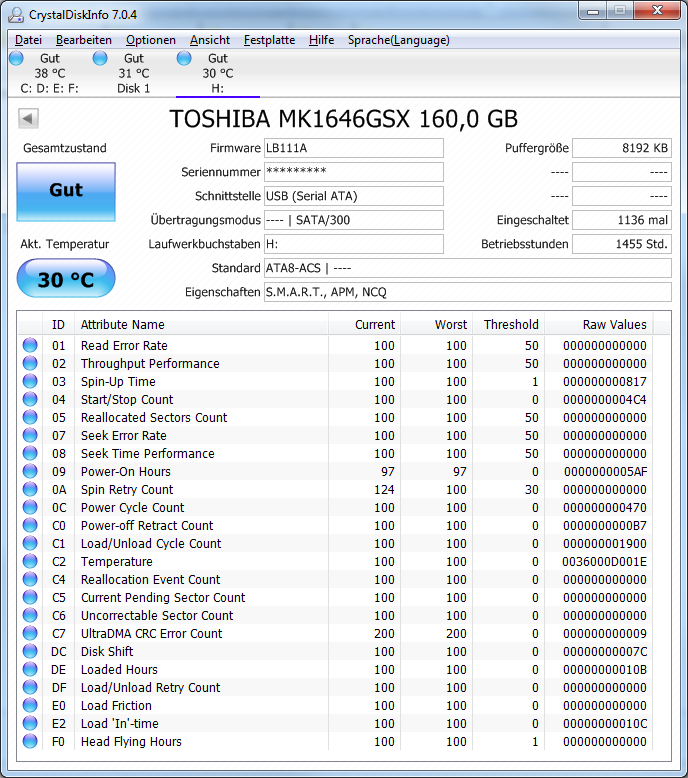Click the Übertragungsmodus field SATA/300
This screenshot has width=688, height=778.
point(354,220)
